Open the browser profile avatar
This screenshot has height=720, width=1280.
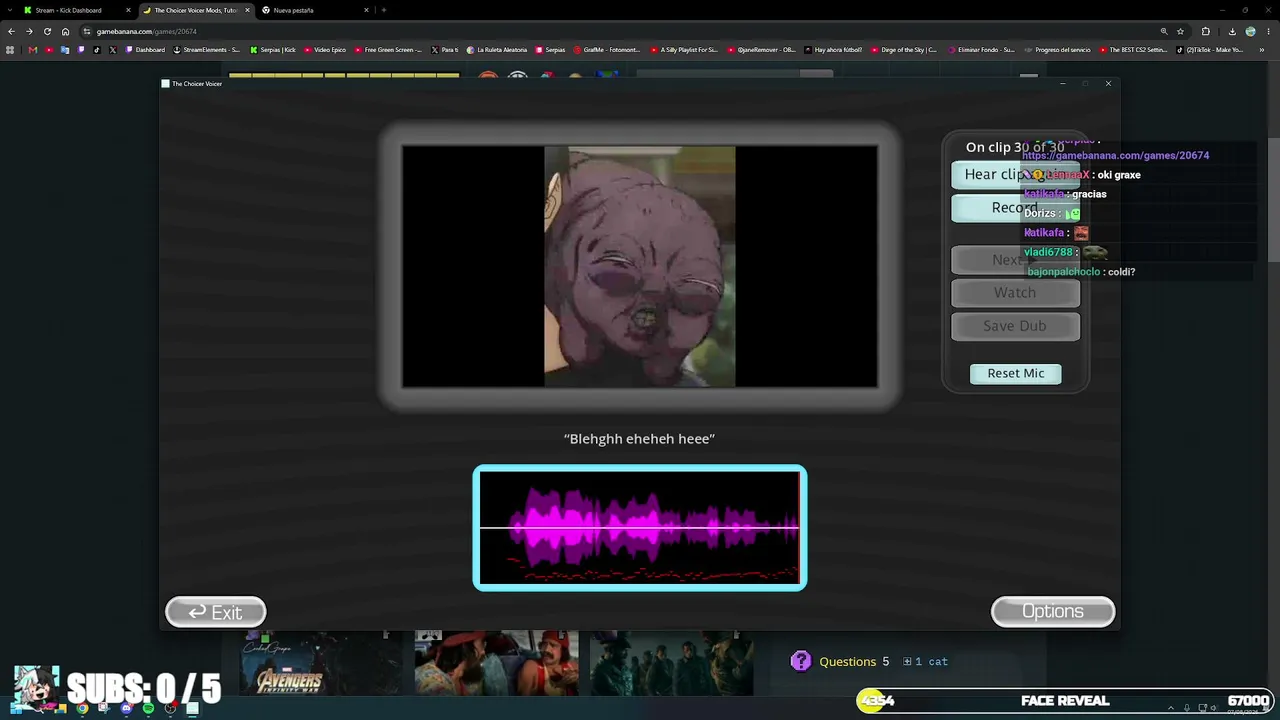pyautogui.click(x=1250, y=31)
